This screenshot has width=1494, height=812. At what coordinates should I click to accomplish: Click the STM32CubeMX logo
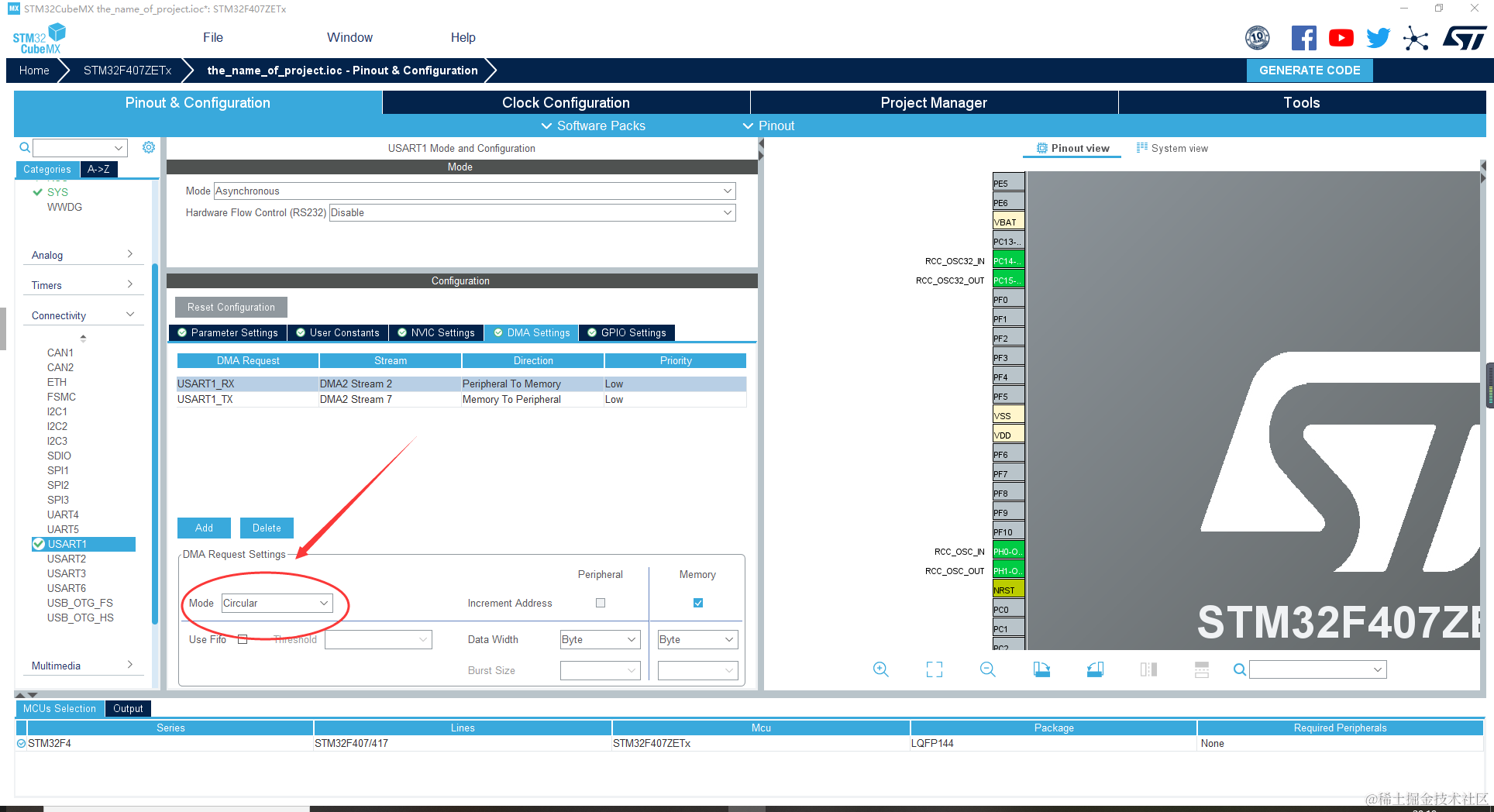click(x=40, y=39)
